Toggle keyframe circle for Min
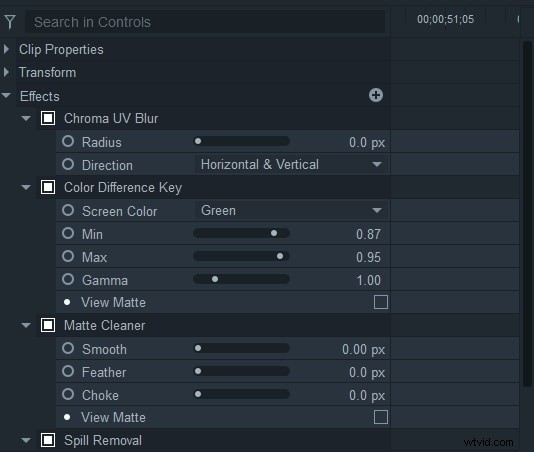Viewport: 534px width, 452px height. click(x=68, y=233)
